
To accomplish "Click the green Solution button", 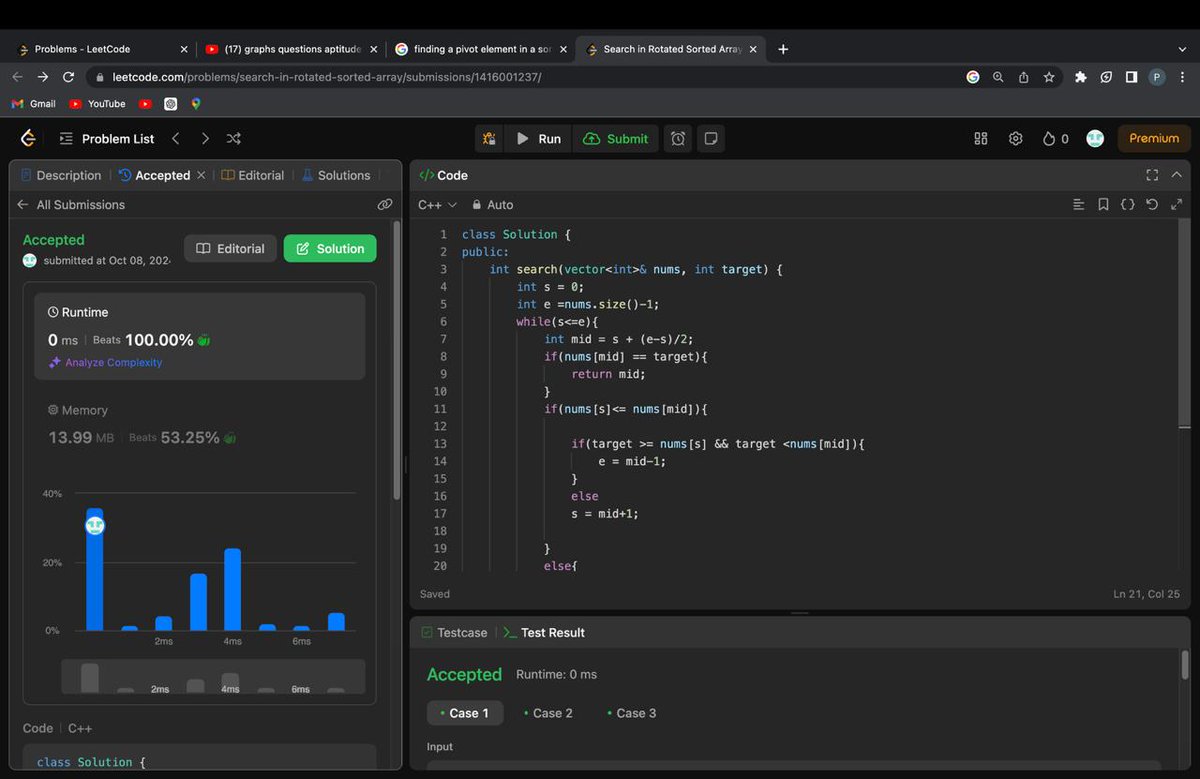I will click(330, 248).
